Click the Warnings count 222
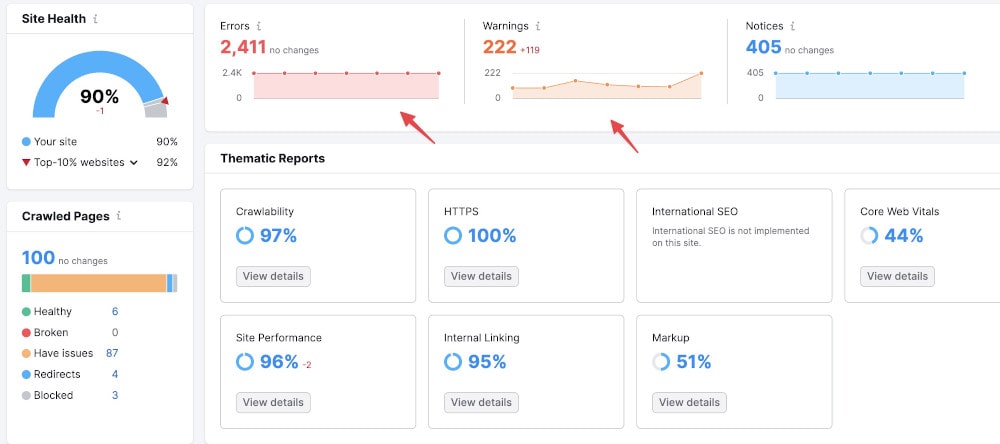The width and height of the screenshot is (1000, 444). (x=499, y=47)
